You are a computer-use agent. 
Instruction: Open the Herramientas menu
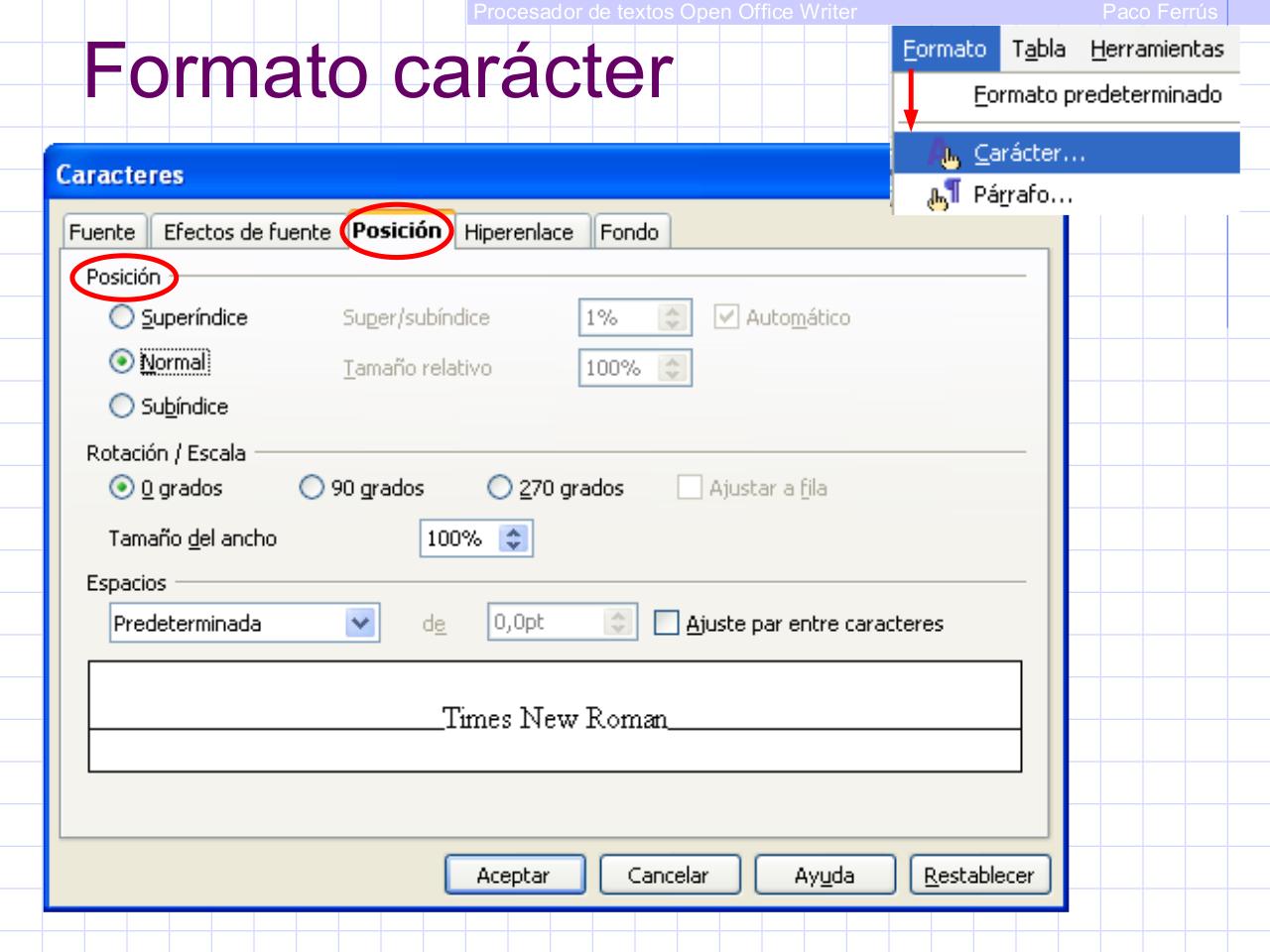(x=1158, y=50)
